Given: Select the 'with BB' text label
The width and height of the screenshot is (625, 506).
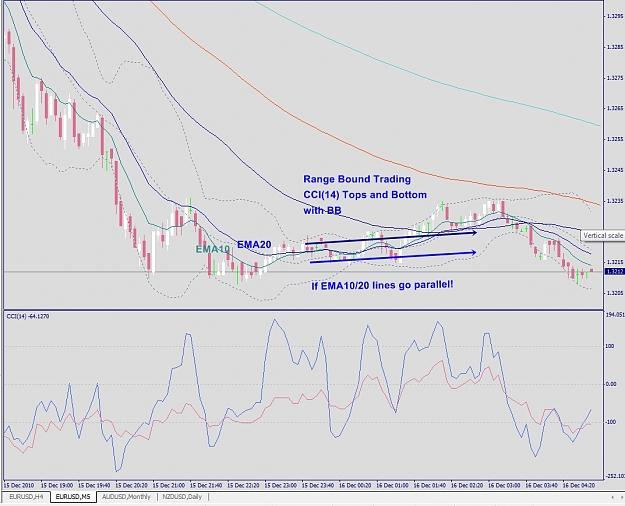Looking at the screenshot, I should pos(322,210).
